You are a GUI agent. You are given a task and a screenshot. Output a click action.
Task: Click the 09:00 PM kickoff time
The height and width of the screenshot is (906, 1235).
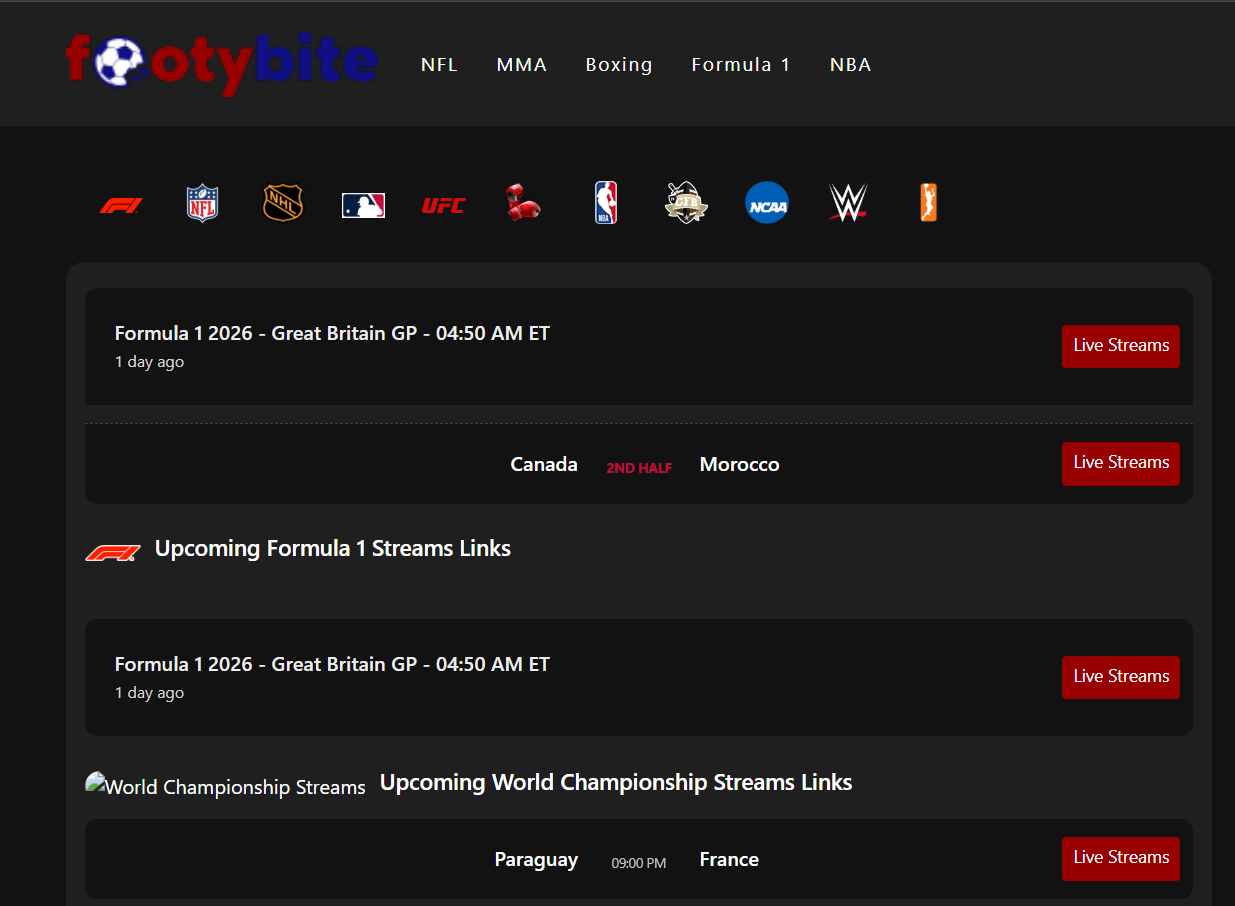639,863
